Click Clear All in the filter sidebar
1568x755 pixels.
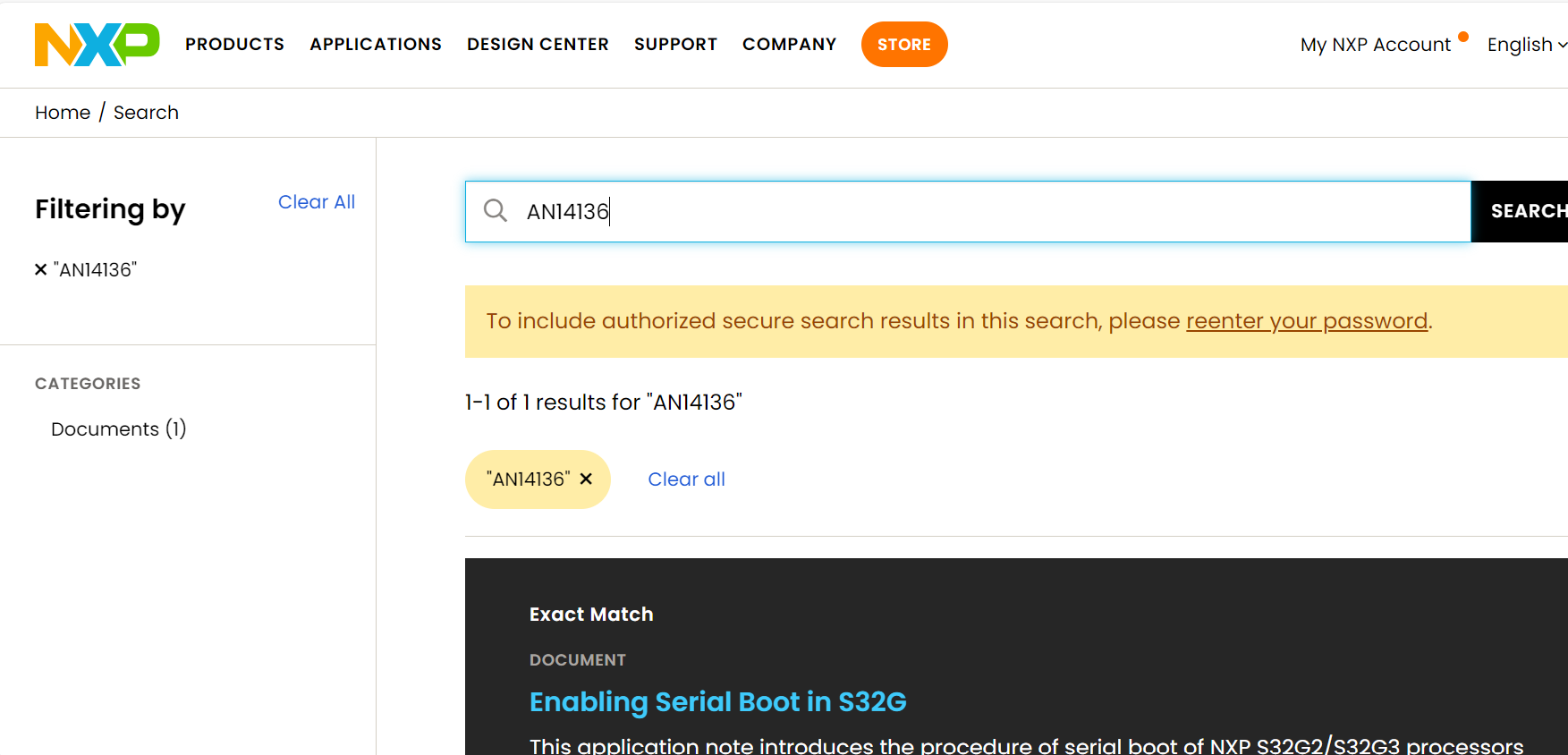pyautogui.click(x=317, y=202)
